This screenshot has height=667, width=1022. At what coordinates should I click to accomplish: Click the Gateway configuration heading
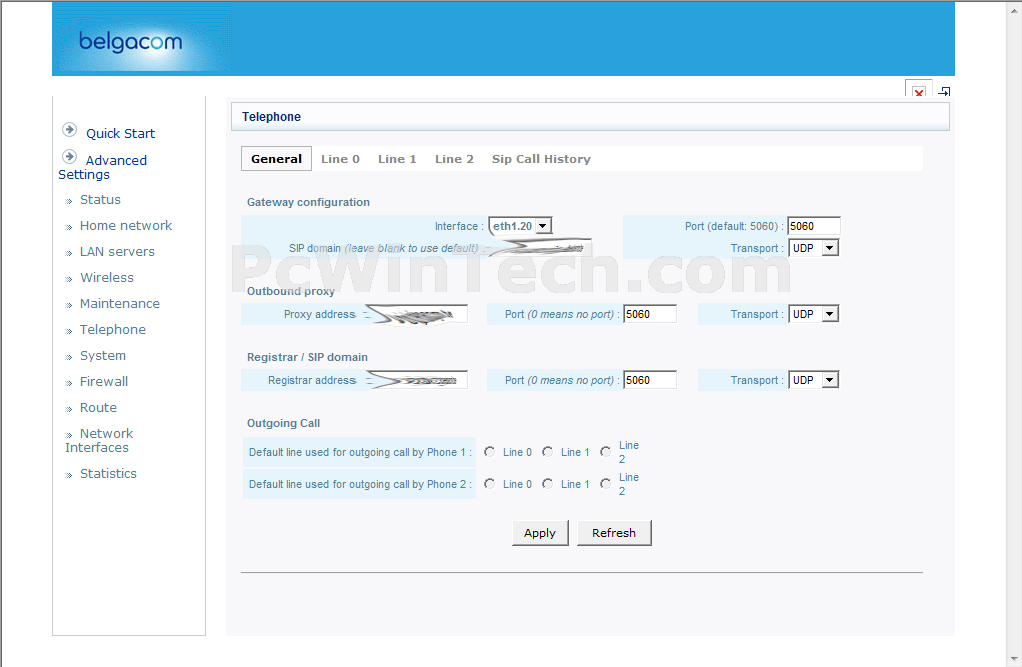pos(308,202)
